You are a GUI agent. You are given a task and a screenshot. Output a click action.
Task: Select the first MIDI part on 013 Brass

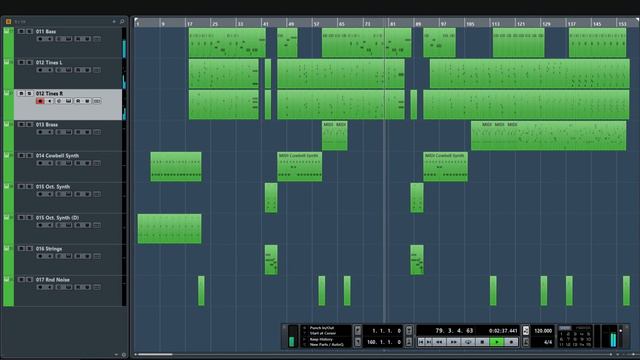tap(335, 136)
